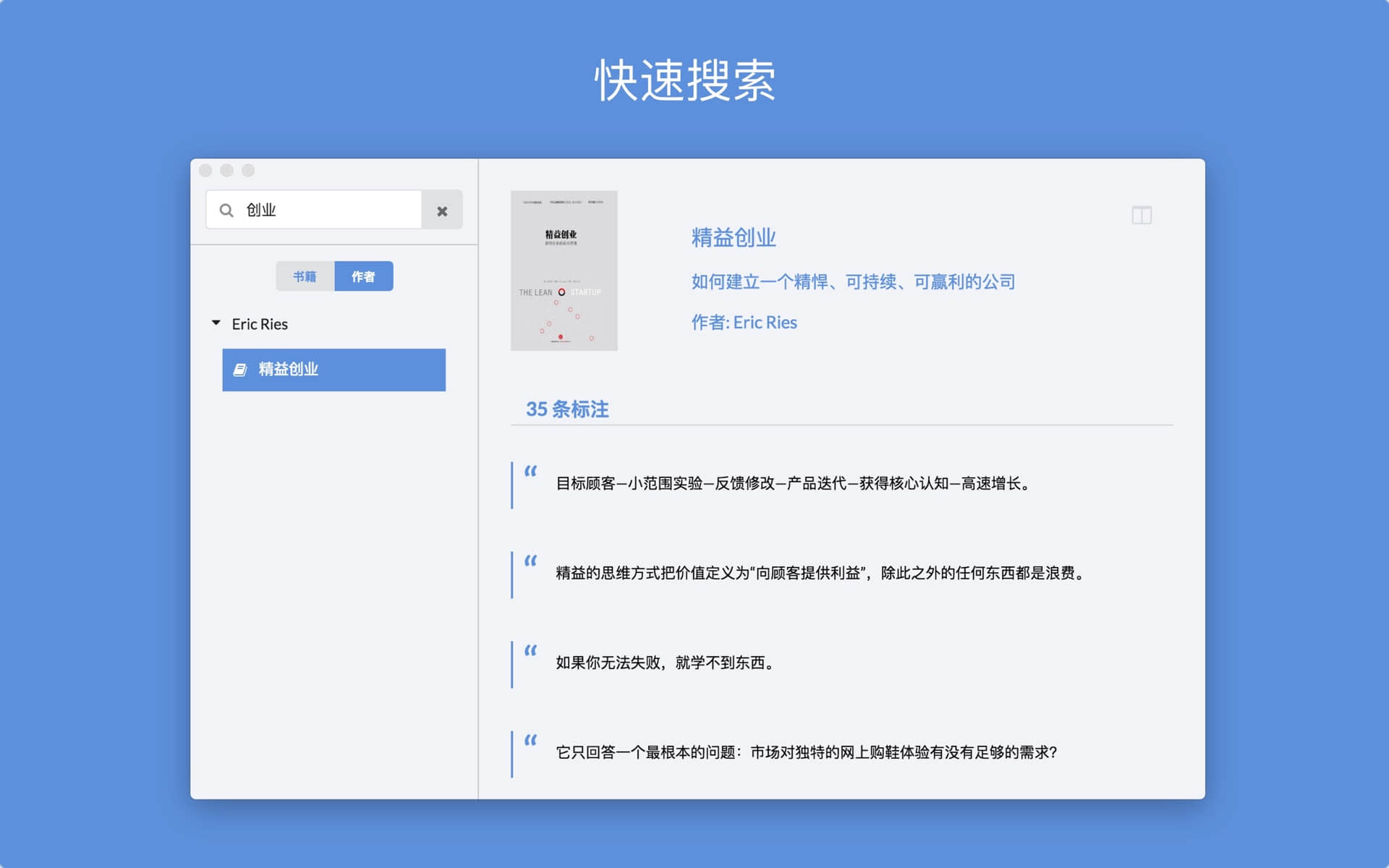The width and height of the screenshot is (1389, 868).
Task: Select annotation starting with 如果你无法失败
Action: 666,663
